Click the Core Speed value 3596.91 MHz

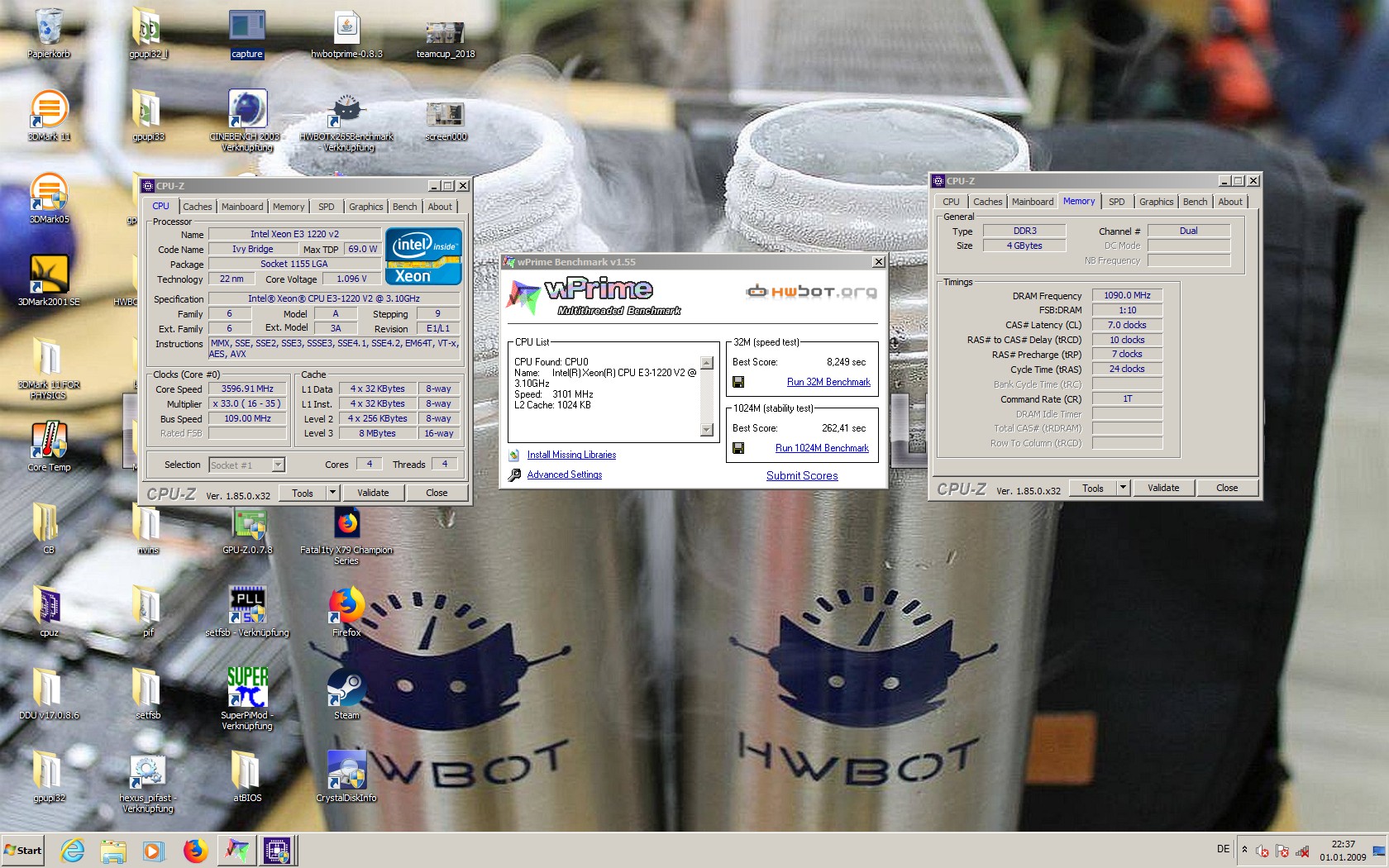[x=247, y=389]
